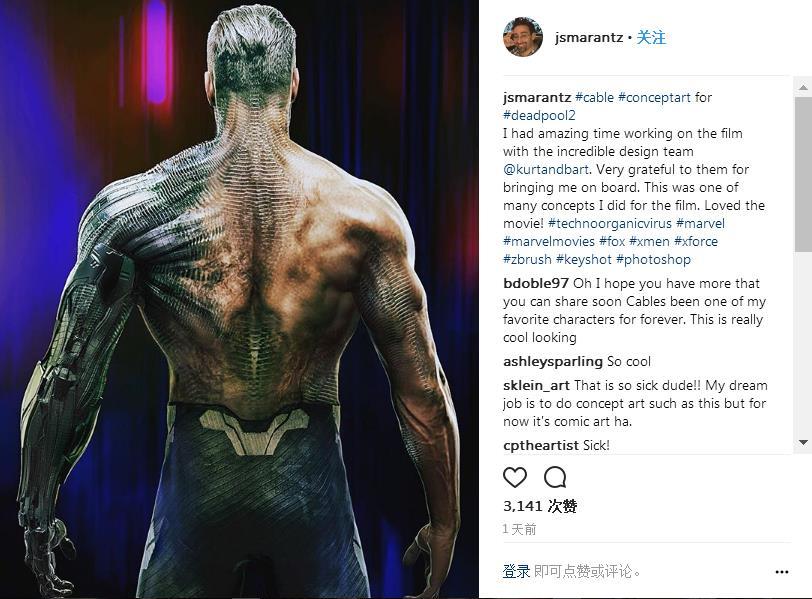This screenshot has height=599, width=812.
Task: Open the #cable hashtag
Action: click(x=594, y=97)
